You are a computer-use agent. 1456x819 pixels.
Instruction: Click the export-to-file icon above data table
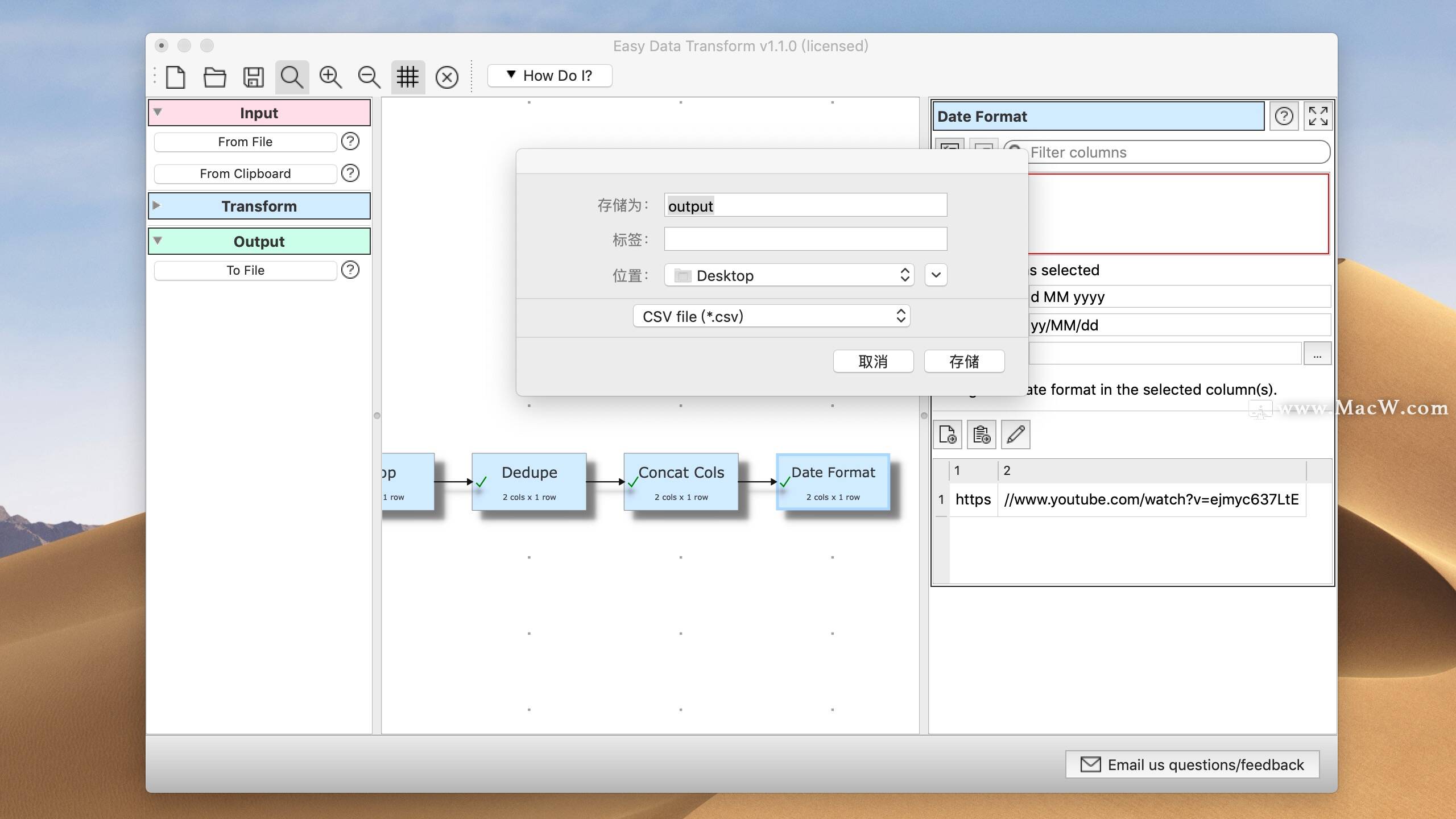(x=948, y=435)
